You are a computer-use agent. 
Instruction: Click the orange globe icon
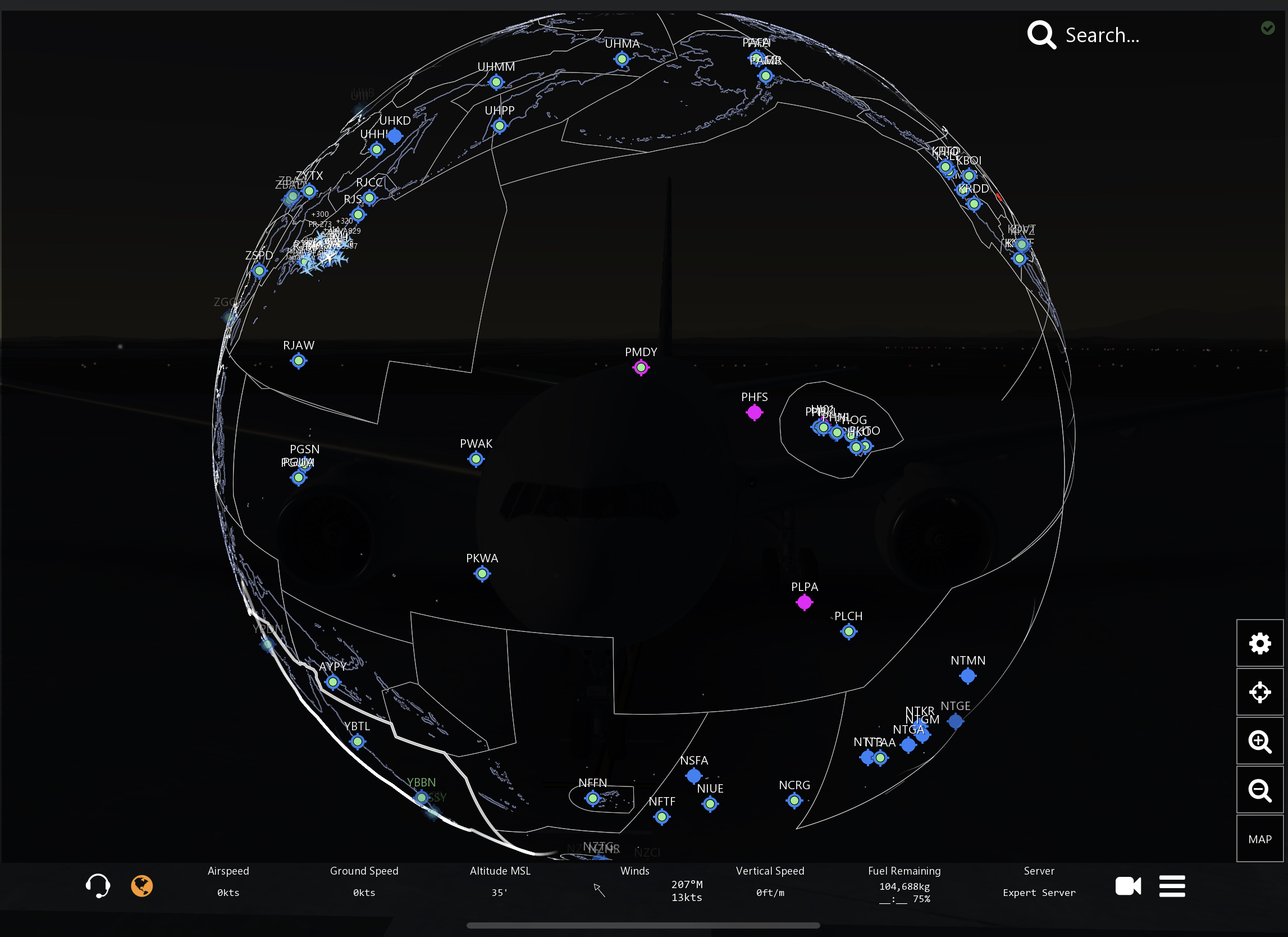[142, 885]
